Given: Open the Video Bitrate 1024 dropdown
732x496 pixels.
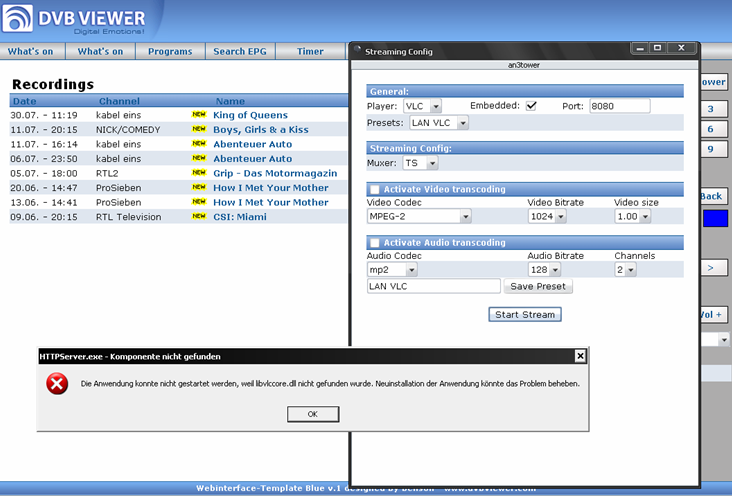Looking at the screenshot, I should (x=547, y=216).
